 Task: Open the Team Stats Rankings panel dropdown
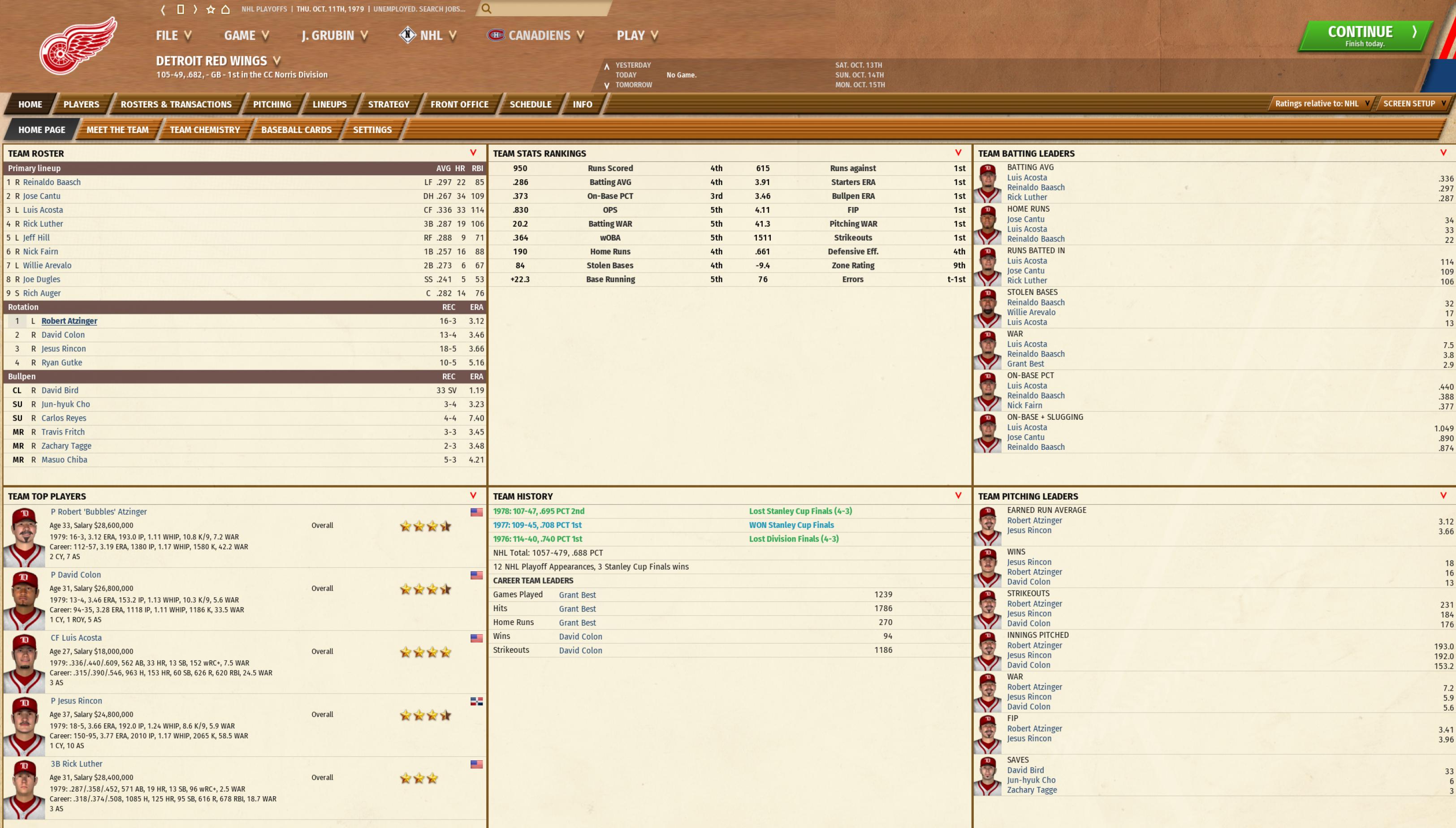coord(959,152)
